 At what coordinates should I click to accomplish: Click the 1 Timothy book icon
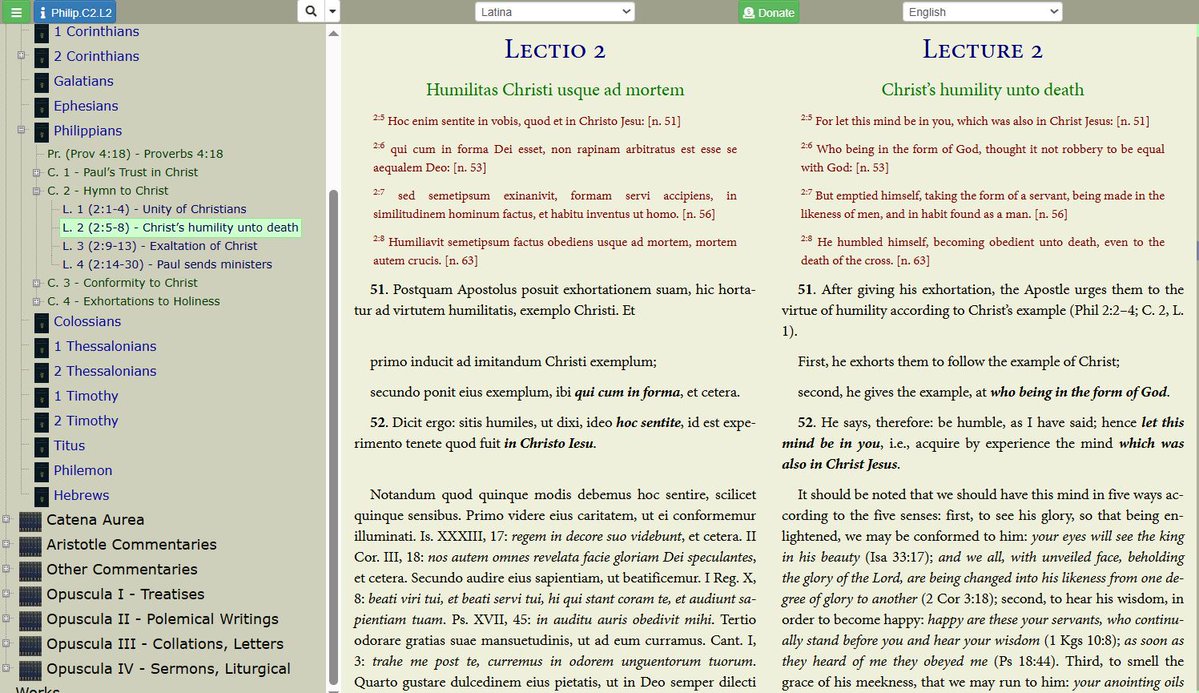(41, 397)
